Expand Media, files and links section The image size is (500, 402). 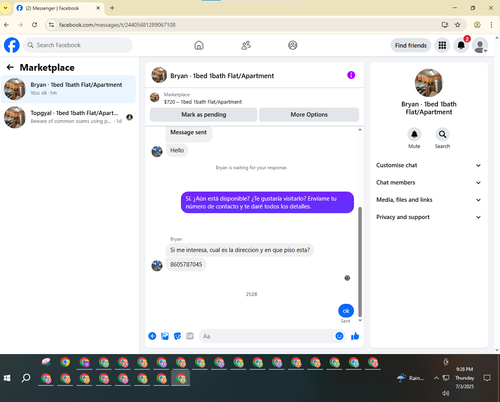[x=429, y=200]
